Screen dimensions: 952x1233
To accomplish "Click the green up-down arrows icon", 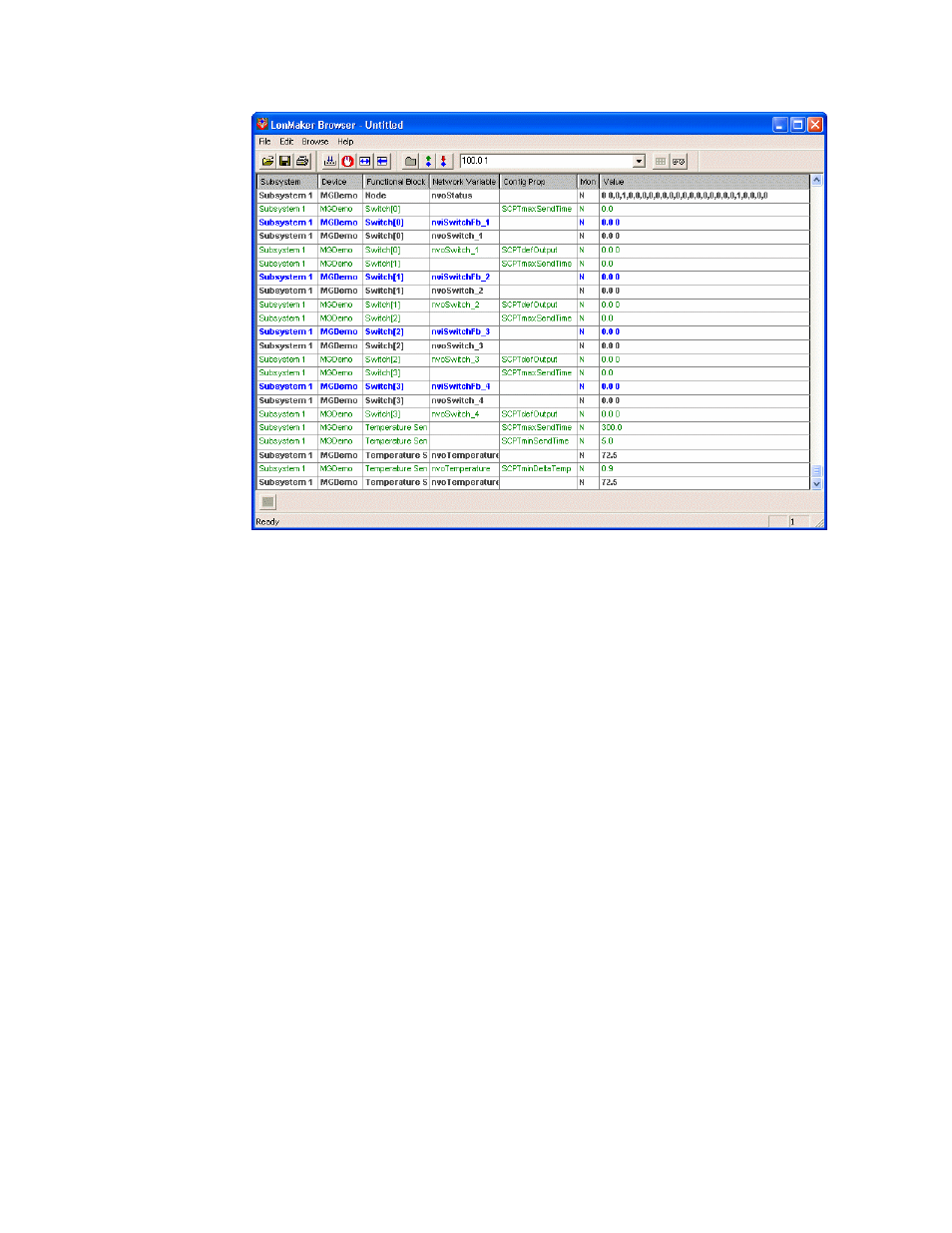I will click(x=428, y=161).
